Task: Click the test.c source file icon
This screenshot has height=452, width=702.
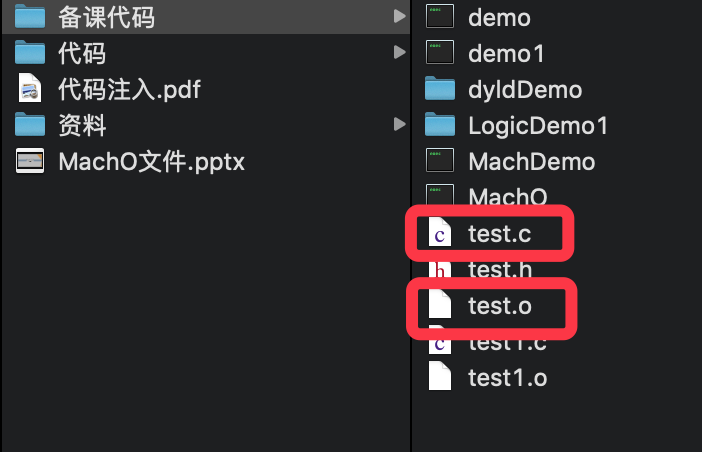Action: (x=440, y=234)
